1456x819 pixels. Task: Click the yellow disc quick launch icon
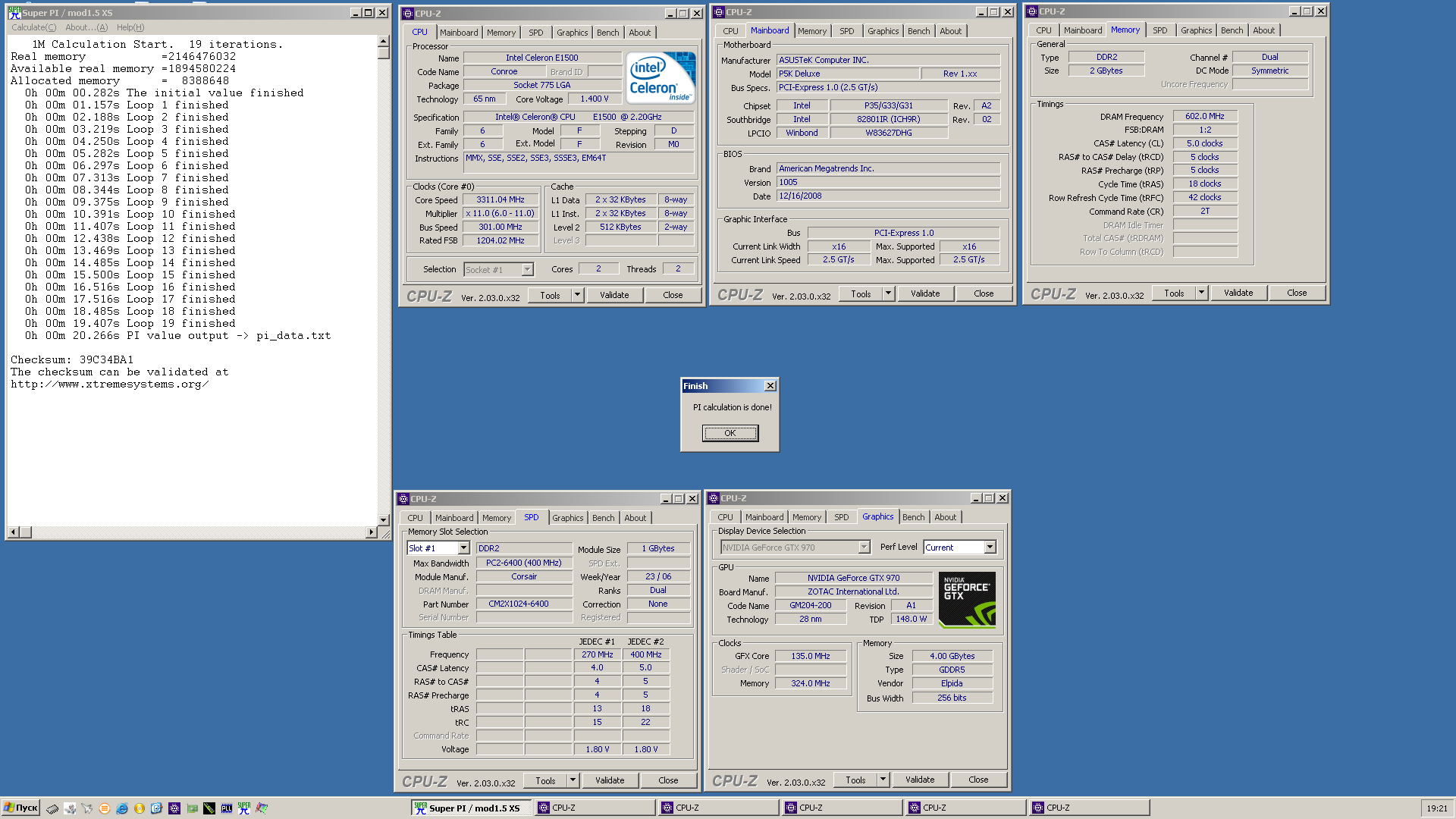140,808
